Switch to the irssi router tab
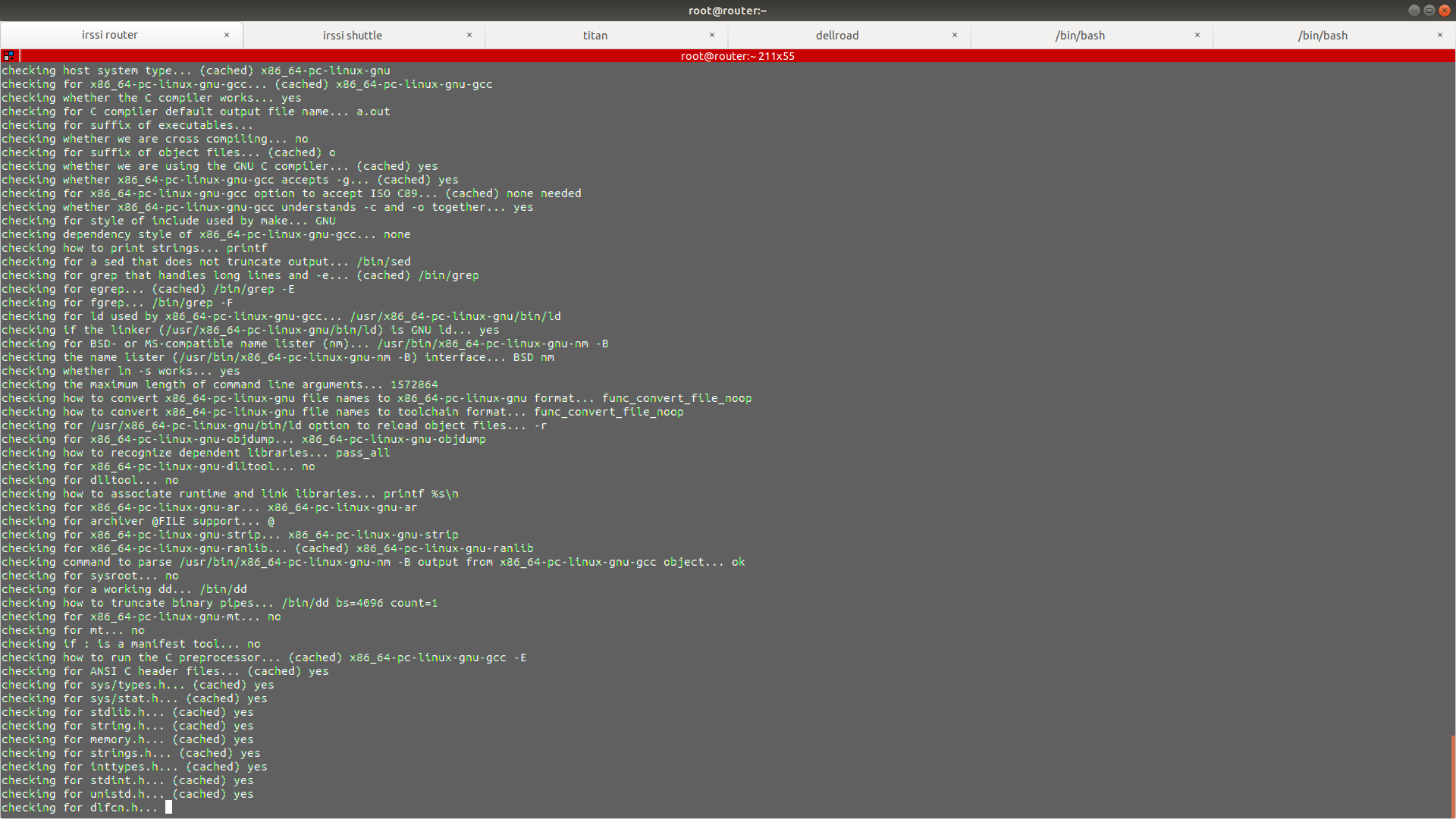1456x819 pixels. pos(110,35)
